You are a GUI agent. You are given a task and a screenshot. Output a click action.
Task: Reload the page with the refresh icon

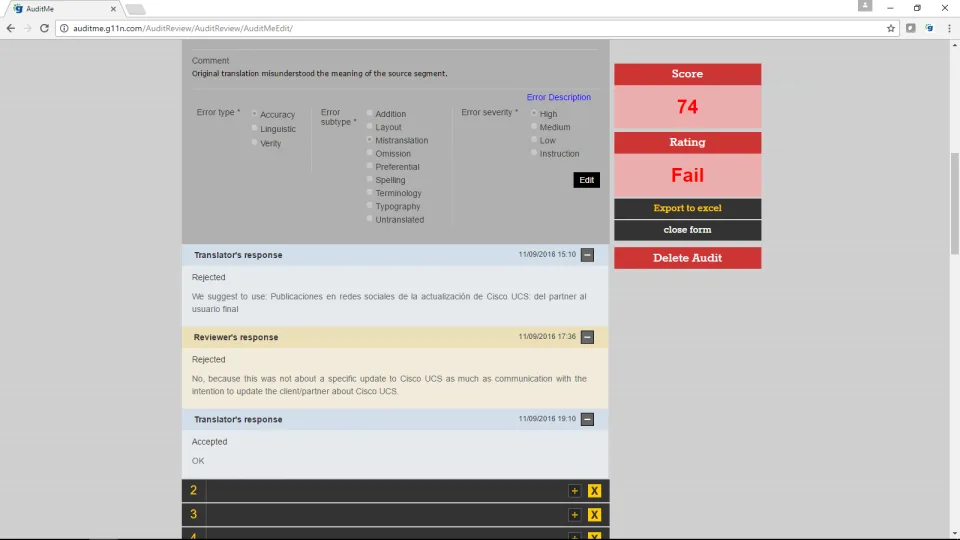coord(44,28)
